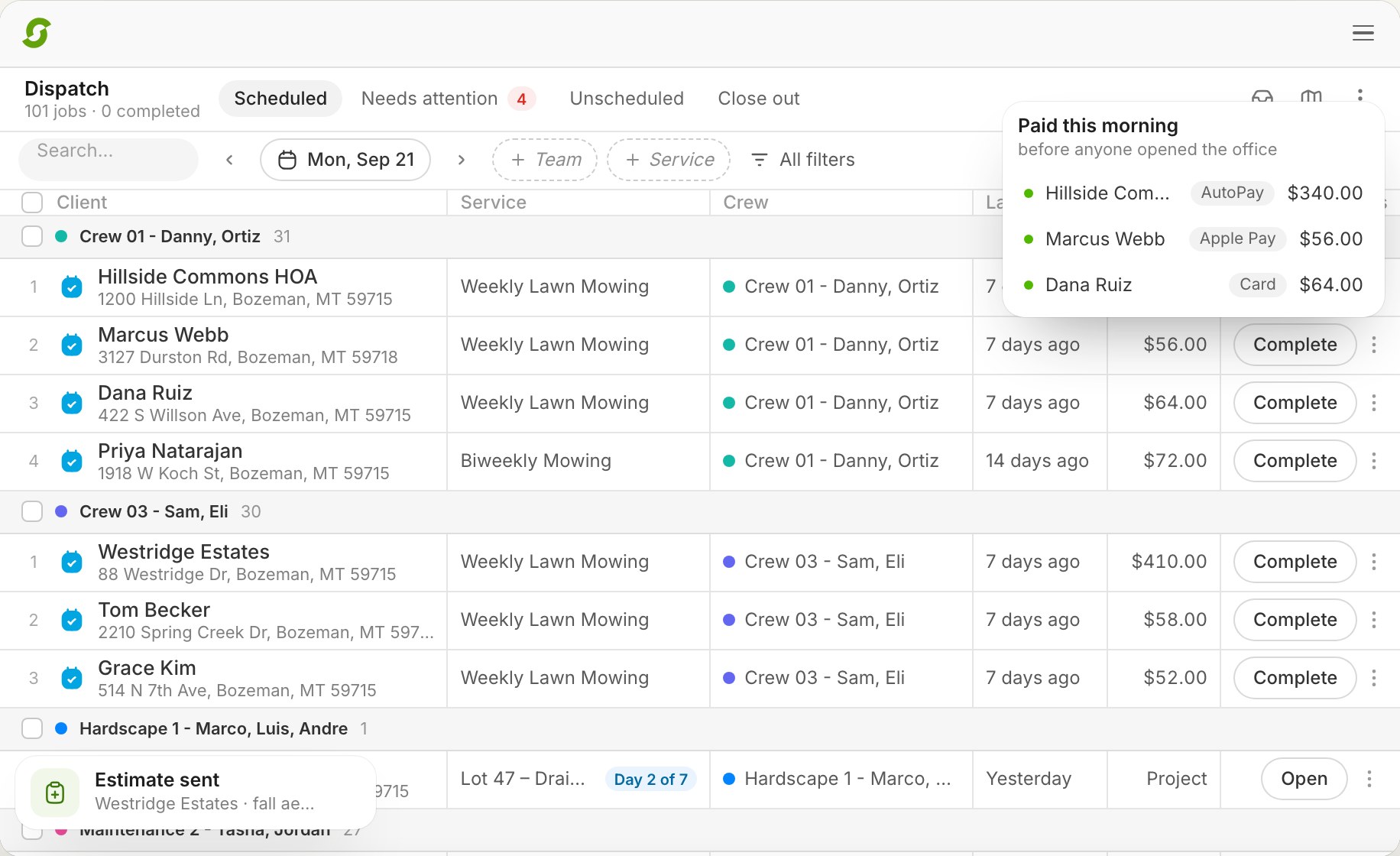Select the Crew 01 - Danny, Ortiz group checkbox
Image resolution: width=1400 pixels, height=856 pixels.
point(32,236)
